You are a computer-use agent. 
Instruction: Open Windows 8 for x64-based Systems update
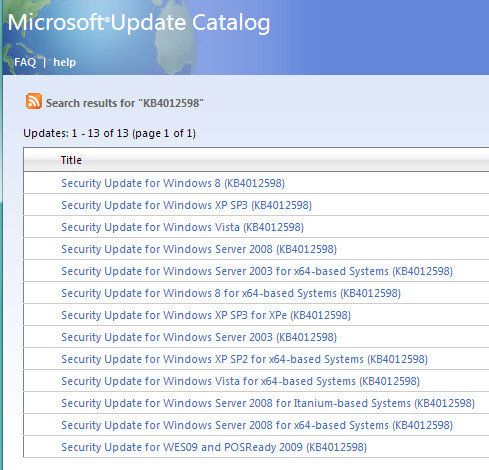click(x=231, y=293)
